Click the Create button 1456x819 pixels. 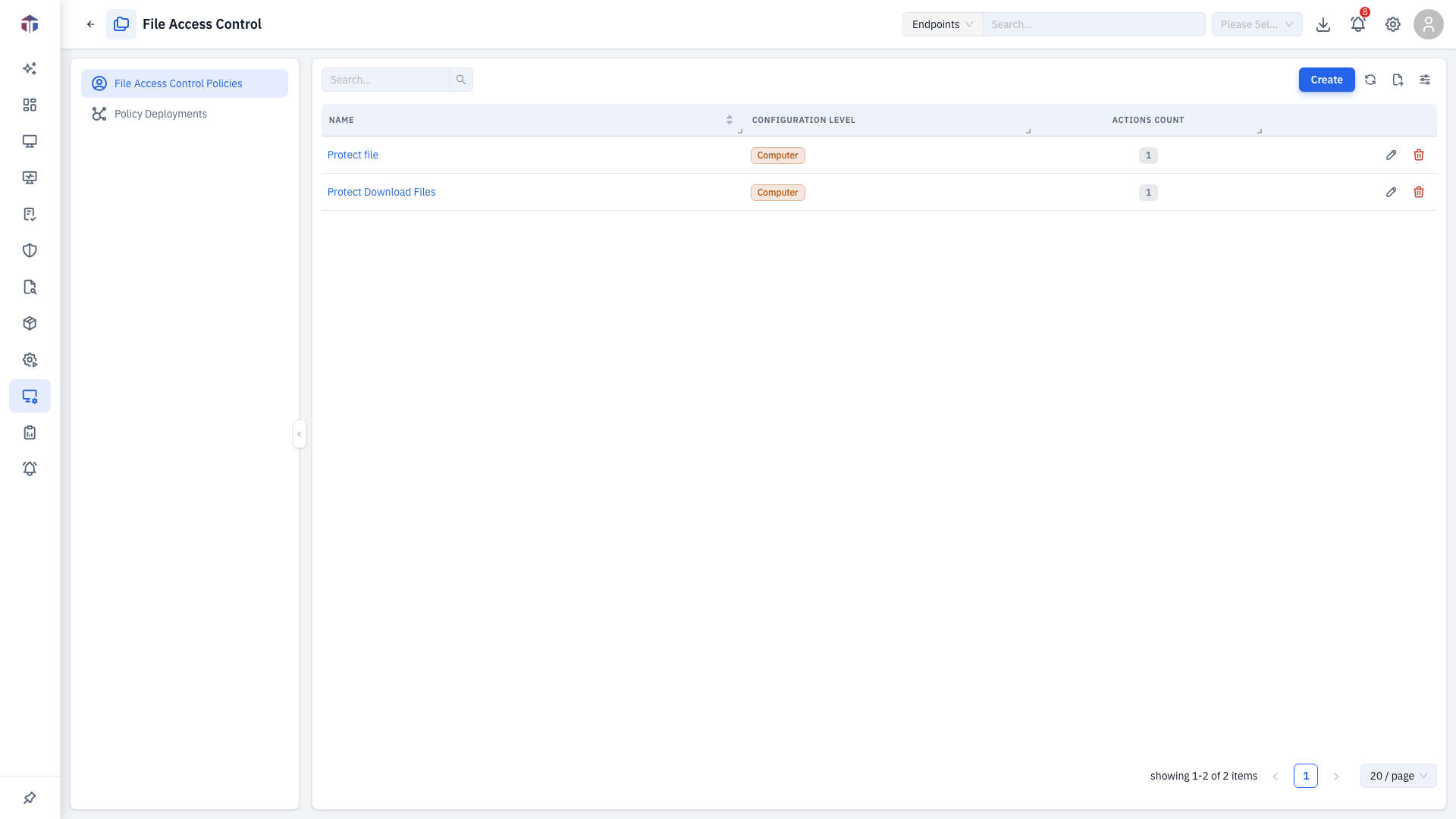[x=1326, y=80]
